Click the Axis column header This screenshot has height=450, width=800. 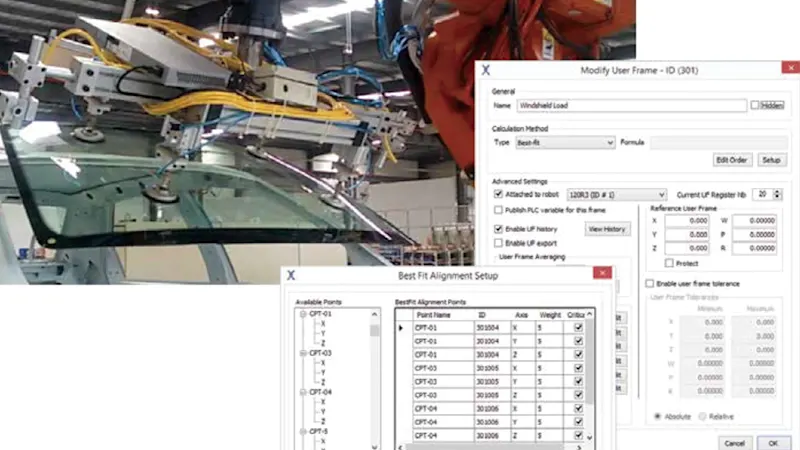click(x=522, y=315)
